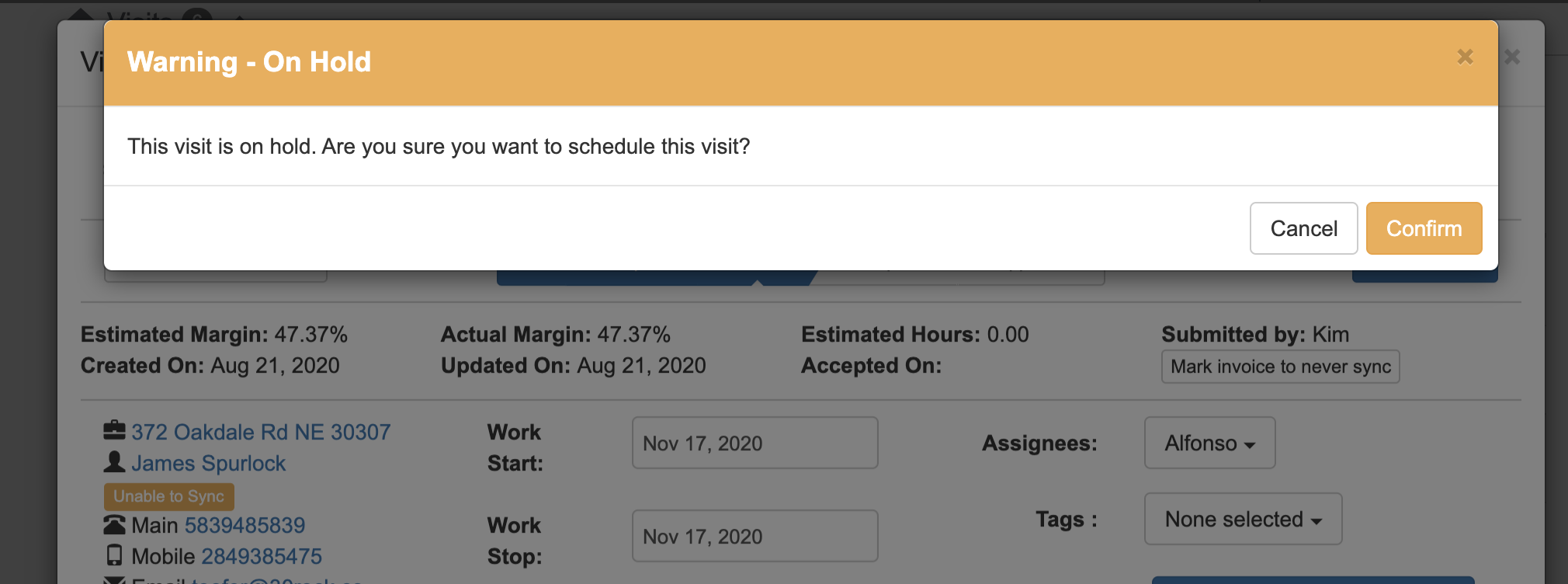Viewport: 1568px width, 584px height.
Task: Expand the Assignees dropdown showing Alfonso
Action: pos(1209,443)
